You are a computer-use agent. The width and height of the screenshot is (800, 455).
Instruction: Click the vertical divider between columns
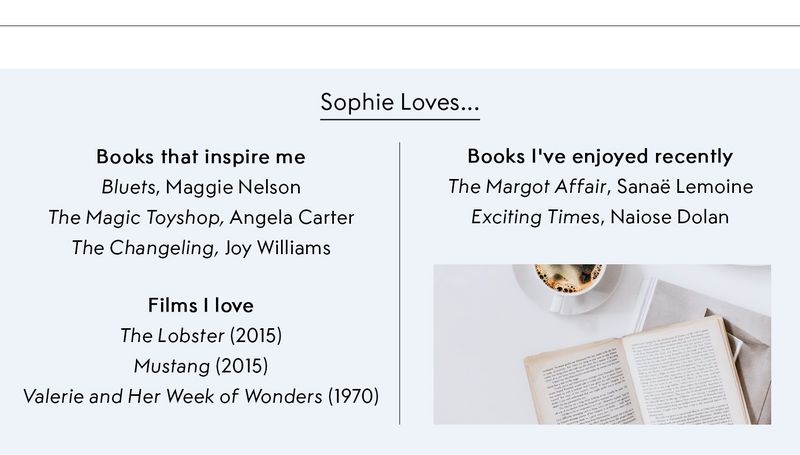pyautogui.click(x=399, y=284)
